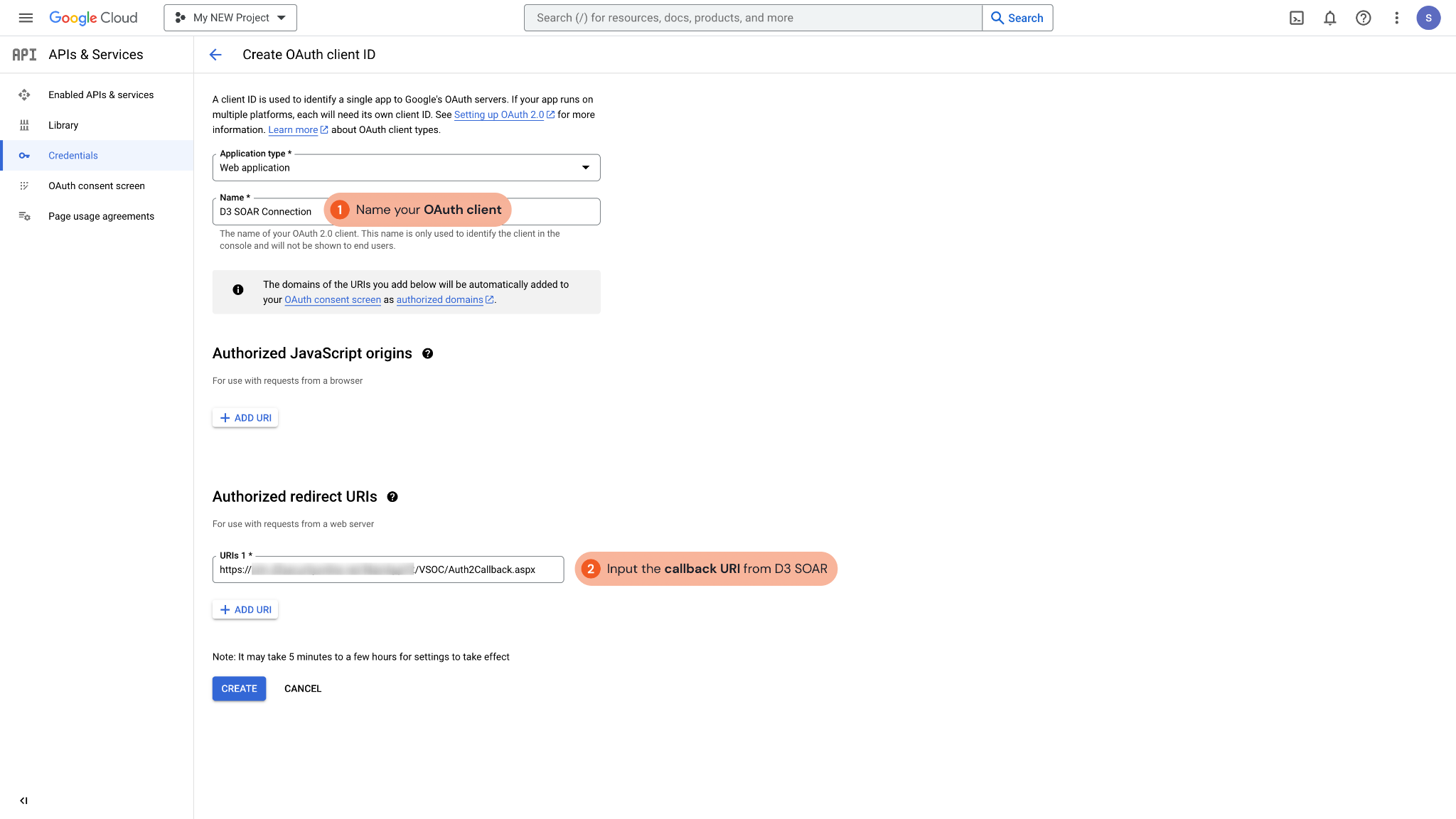Click the help icon beside Authorized redirect URIs

(392, 496)
